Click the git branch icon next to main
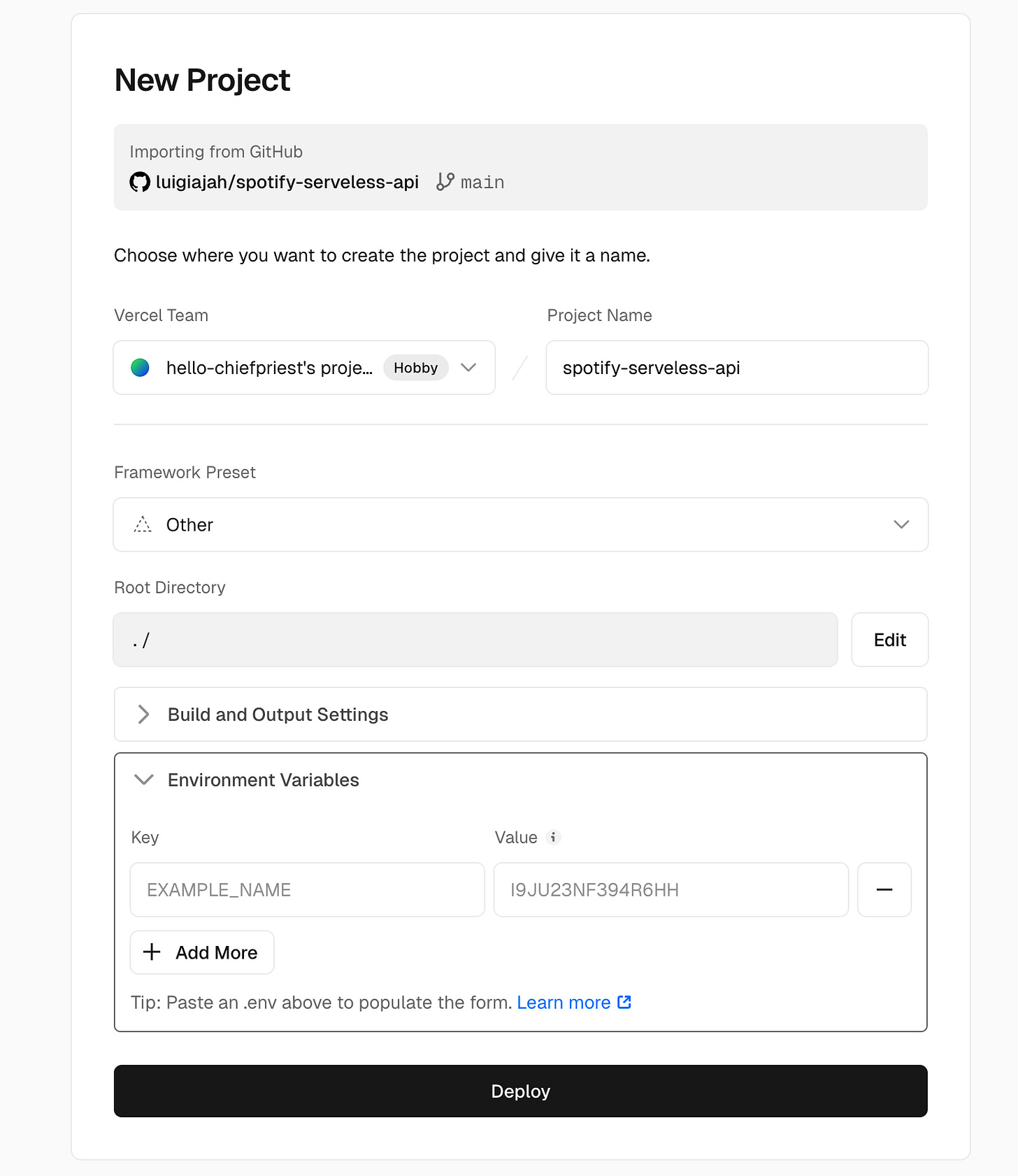Screen dimensions: 1018x1176 [x=445, y=182]
